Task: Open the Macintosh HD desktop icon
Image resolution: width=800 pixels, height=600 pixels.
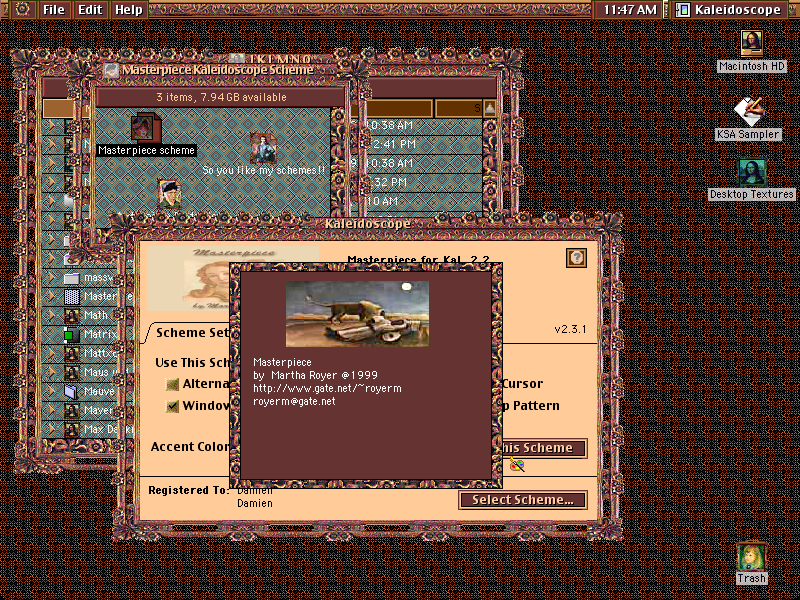Action: coord(752,43)
